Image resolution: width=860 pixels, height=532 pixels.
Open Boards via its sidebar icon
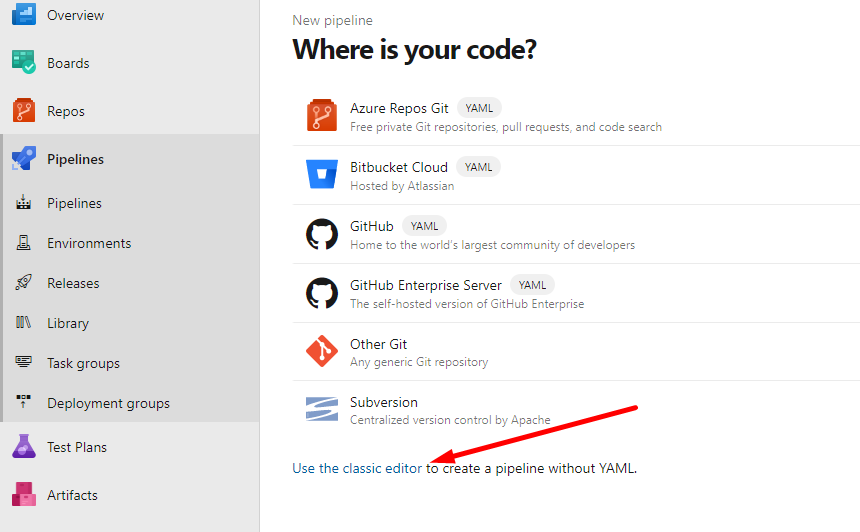(x=24, y=63)
